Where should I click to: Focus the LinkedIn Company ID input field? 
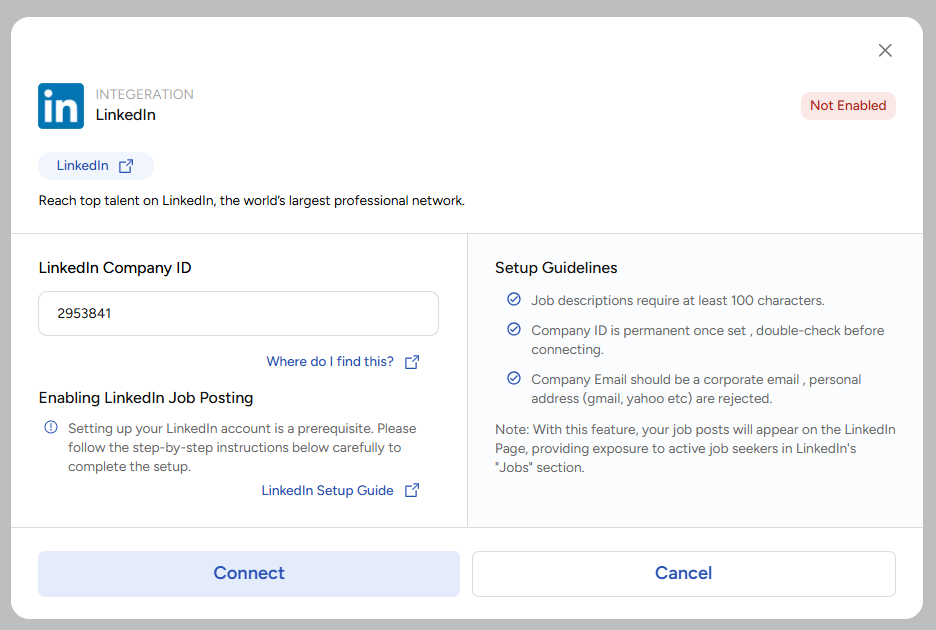(x=238, y=314)
